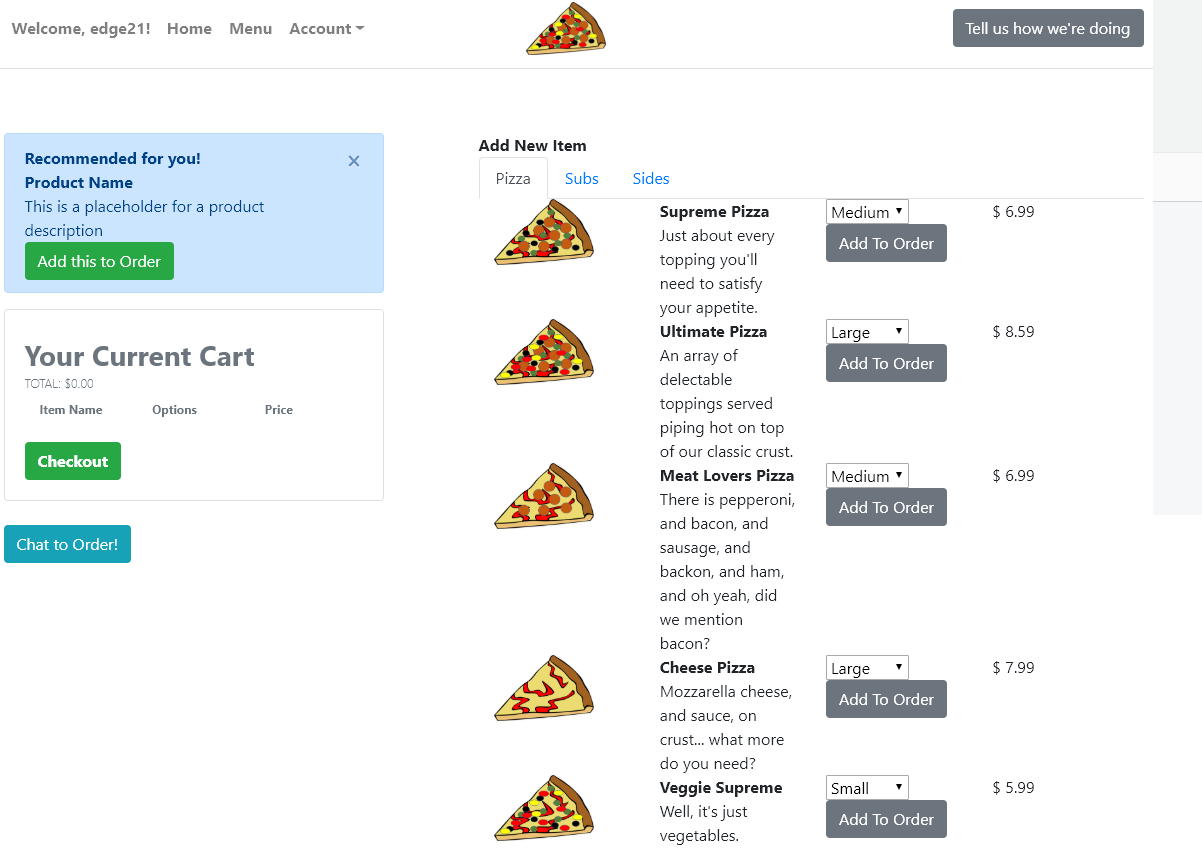1202x851 pixels.
Task: Click the Veggie Supreme slice image
Action: click(544, 808)
